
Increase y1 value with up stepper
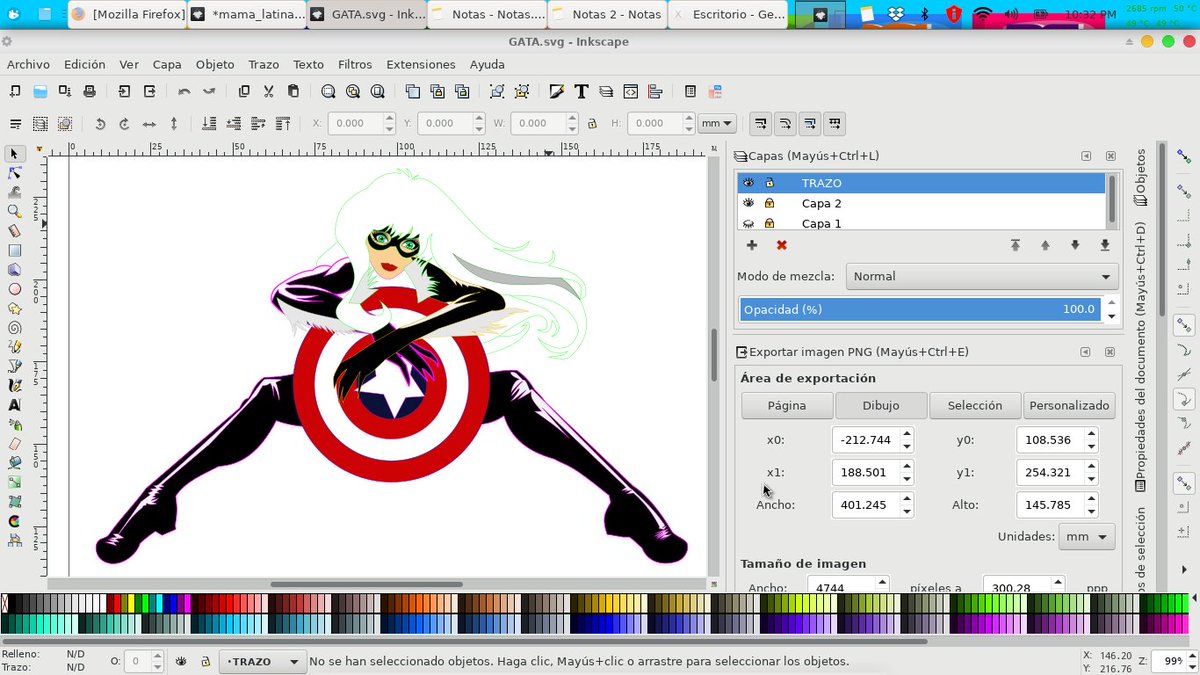1091,466
